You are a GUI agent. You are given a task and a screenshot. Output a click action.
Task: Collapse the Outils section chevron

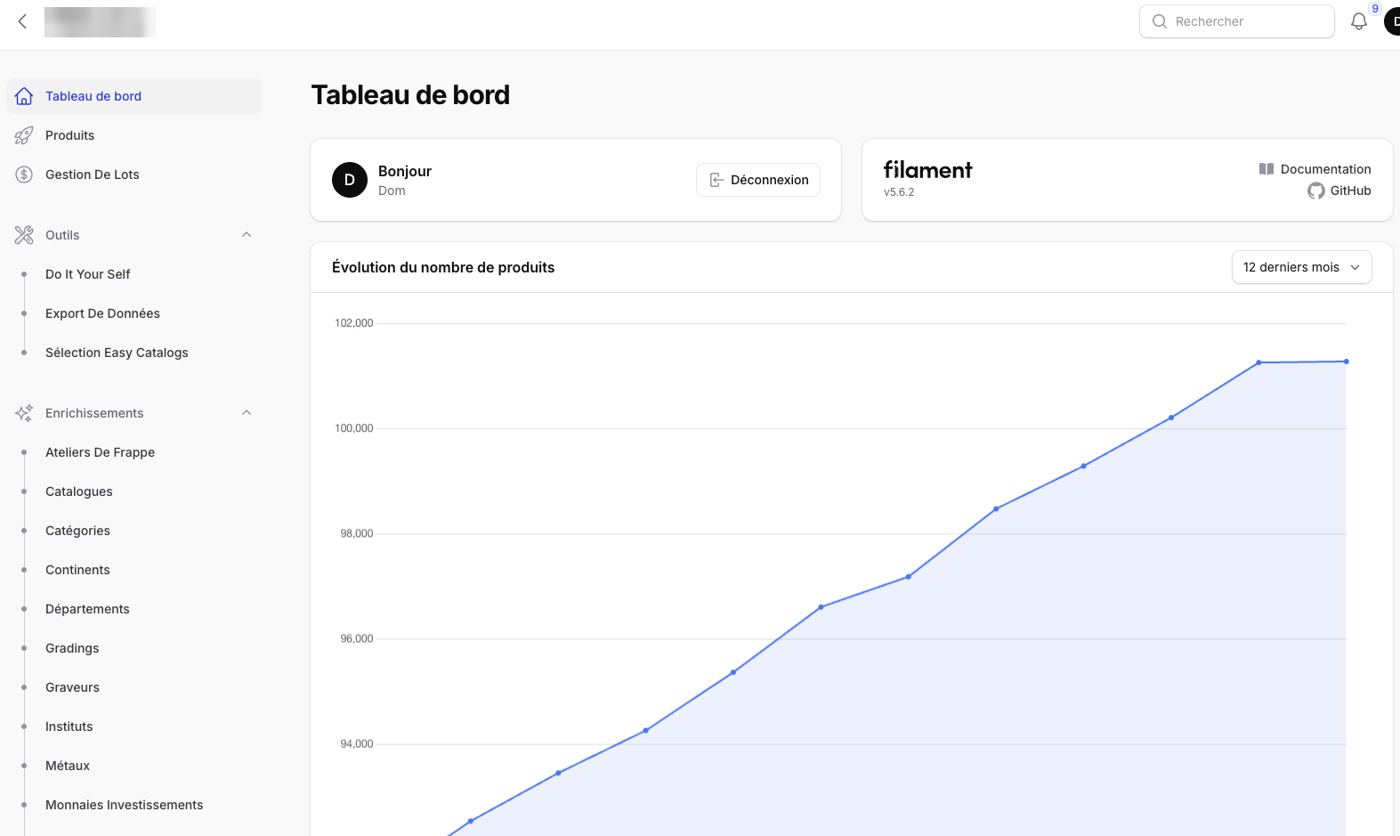246,235
